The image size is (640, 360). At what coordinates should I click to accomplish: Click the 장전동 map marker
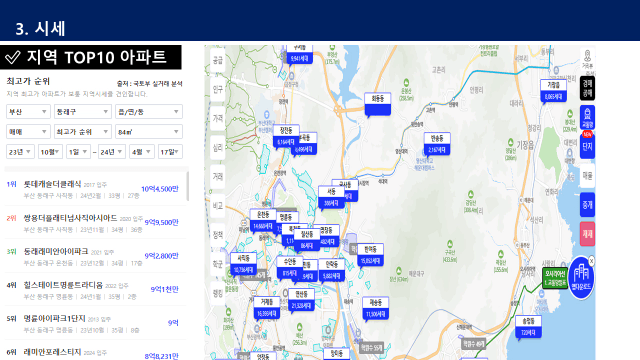(286, 136)
